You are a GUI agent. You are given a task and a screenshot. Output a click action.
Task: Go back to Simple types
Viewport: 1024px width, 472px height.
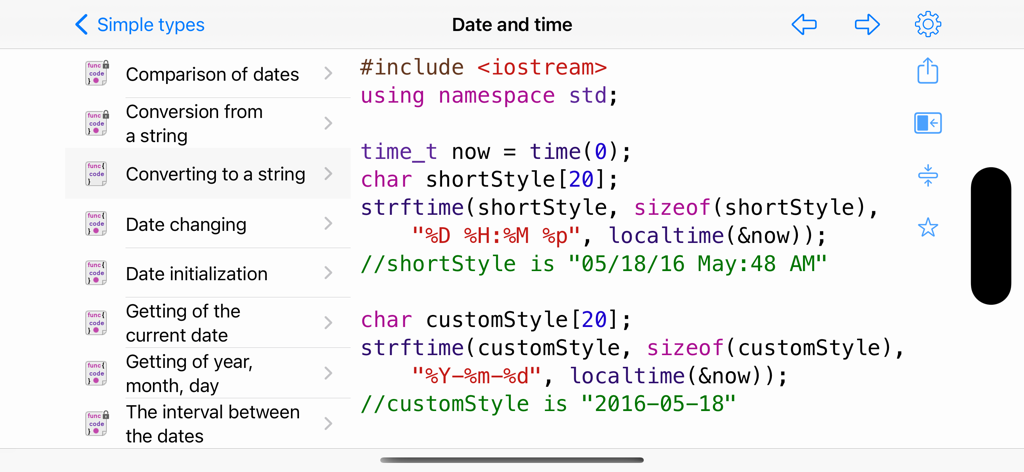point(140,25)
